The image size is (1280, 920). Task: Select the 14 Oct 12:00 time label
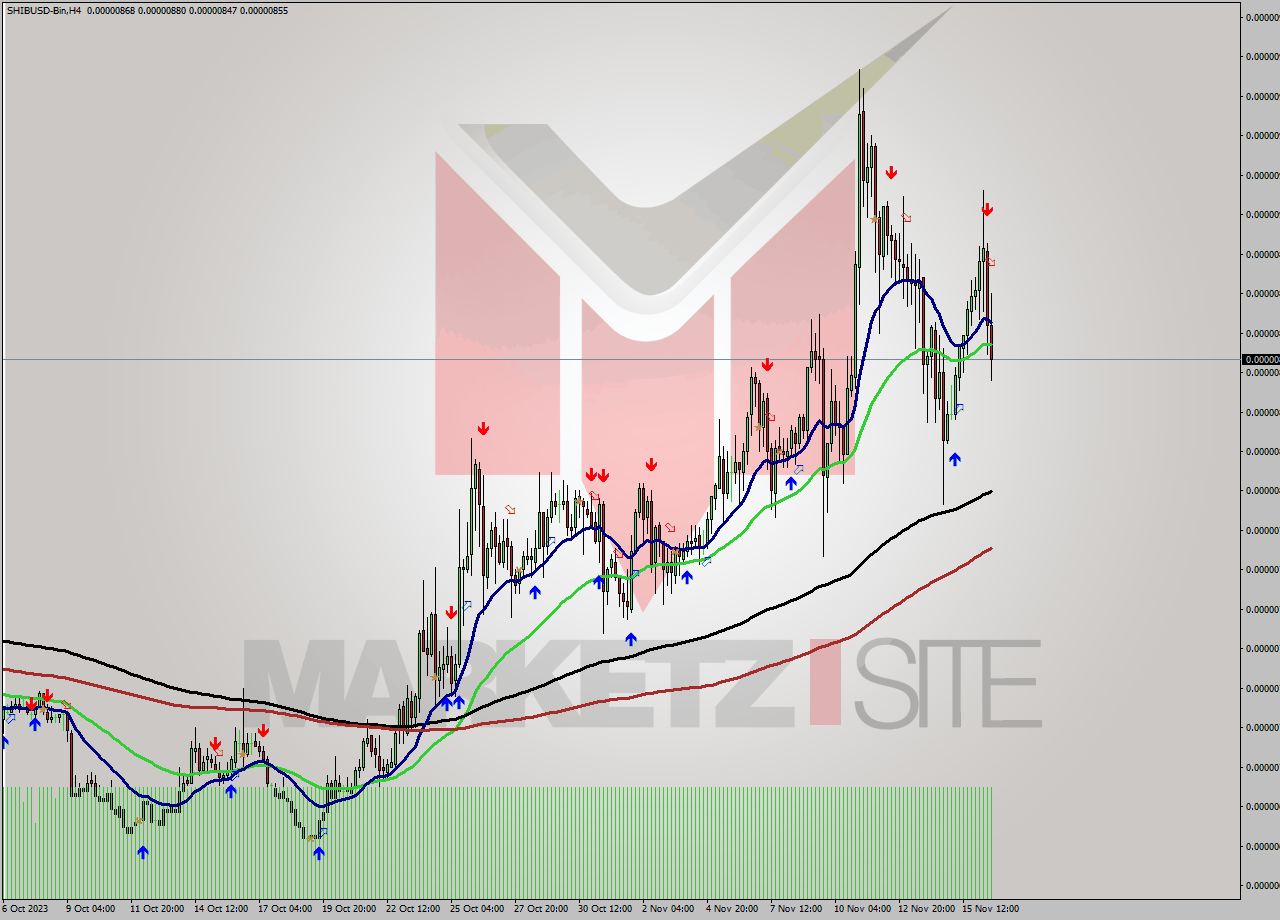tap(219, 909)
